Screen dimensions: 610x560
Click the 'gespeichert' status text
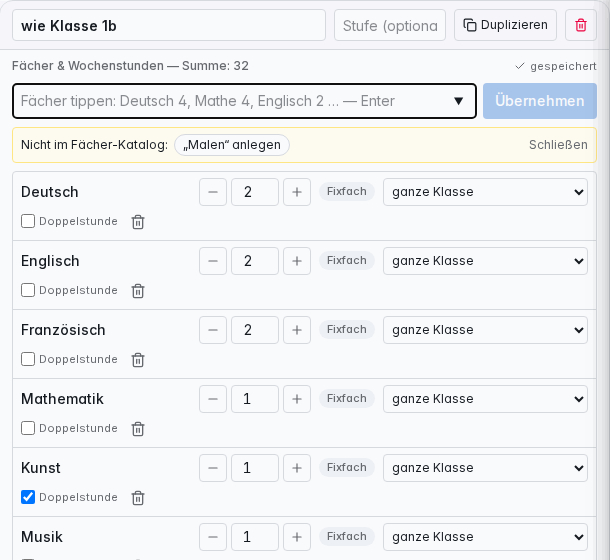click(563, 67)
